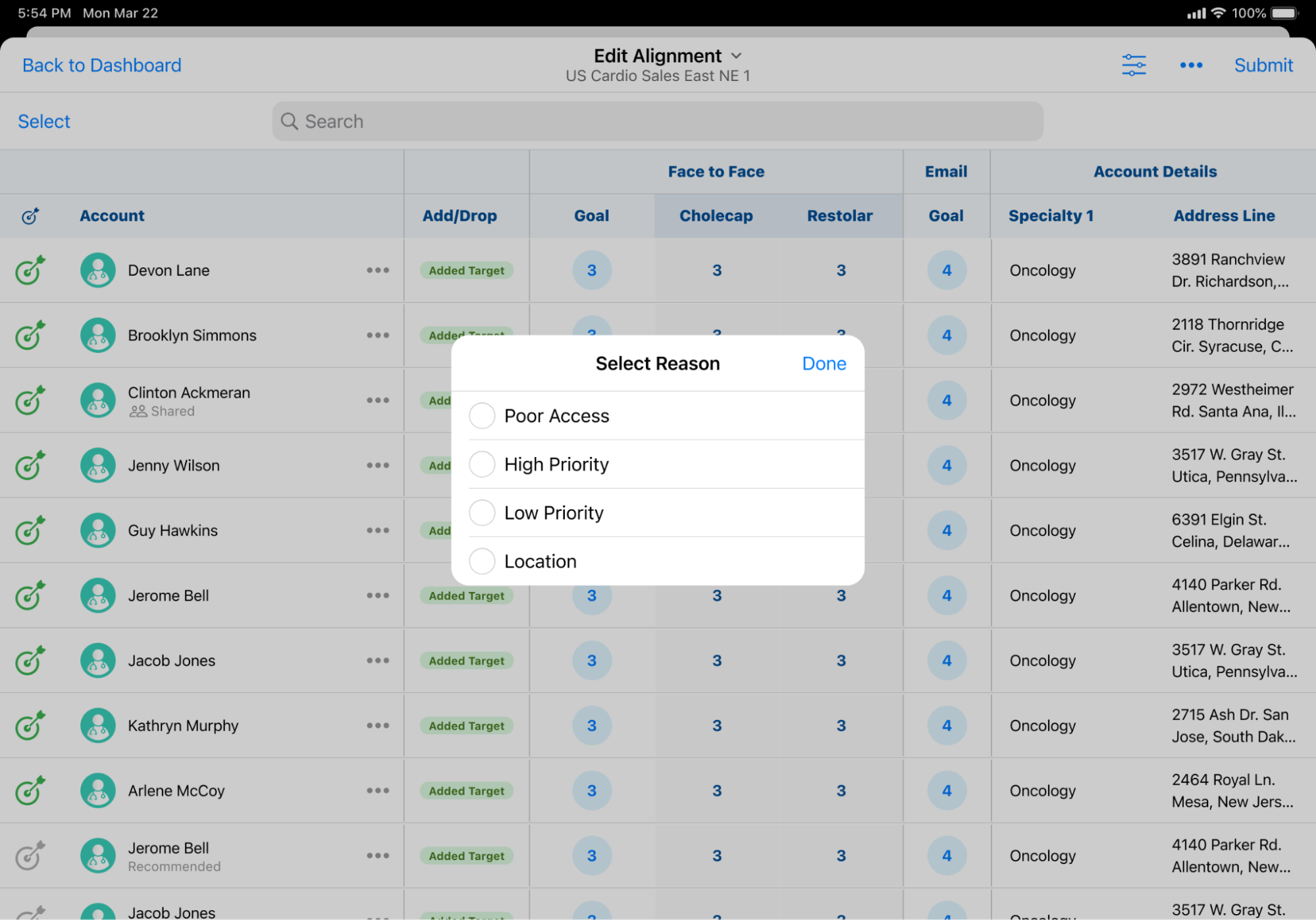Screen dimensions: 1316x920
Task: Click gray target icon for recommended Jerome Bell
Action: click(x=30, y=855)
